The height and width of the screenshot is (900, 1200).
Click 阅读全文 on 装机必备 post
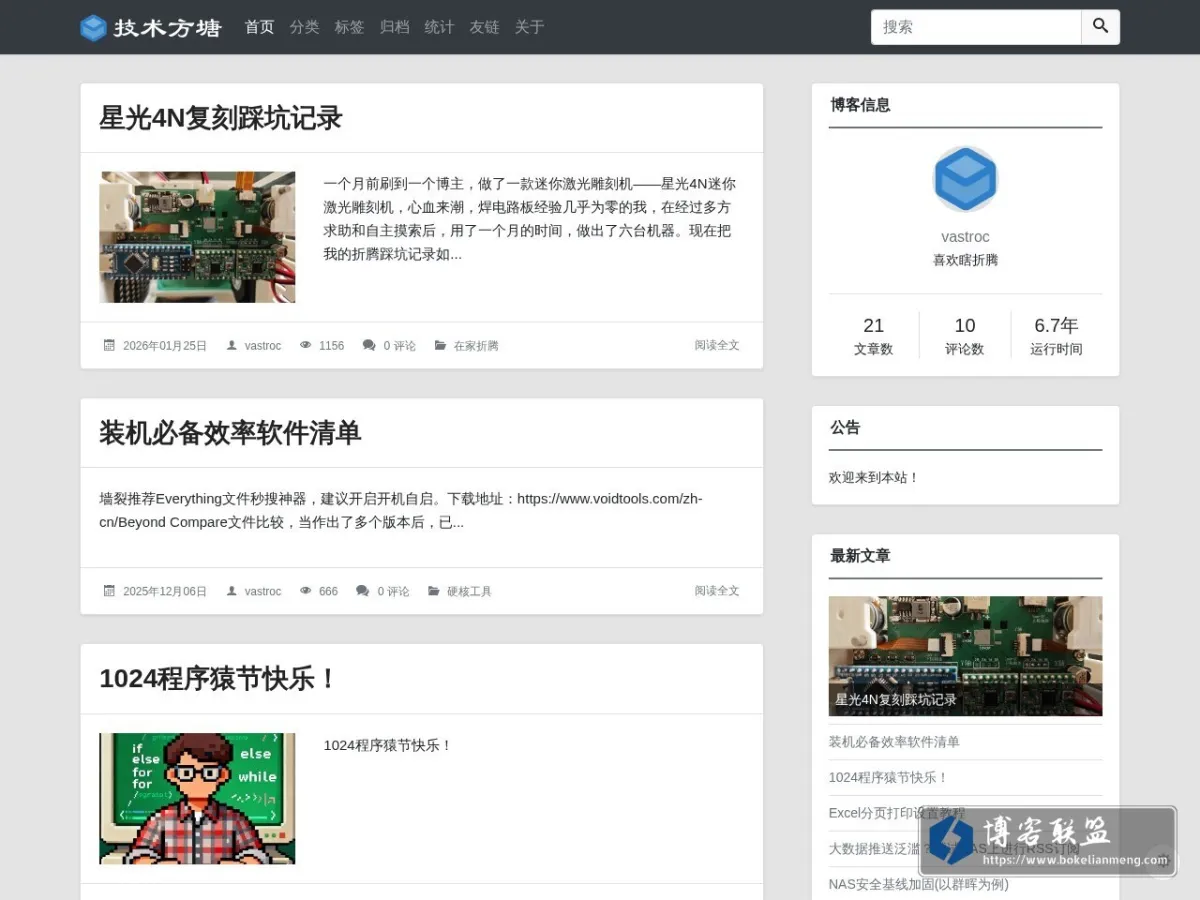[x=717, y=591]
